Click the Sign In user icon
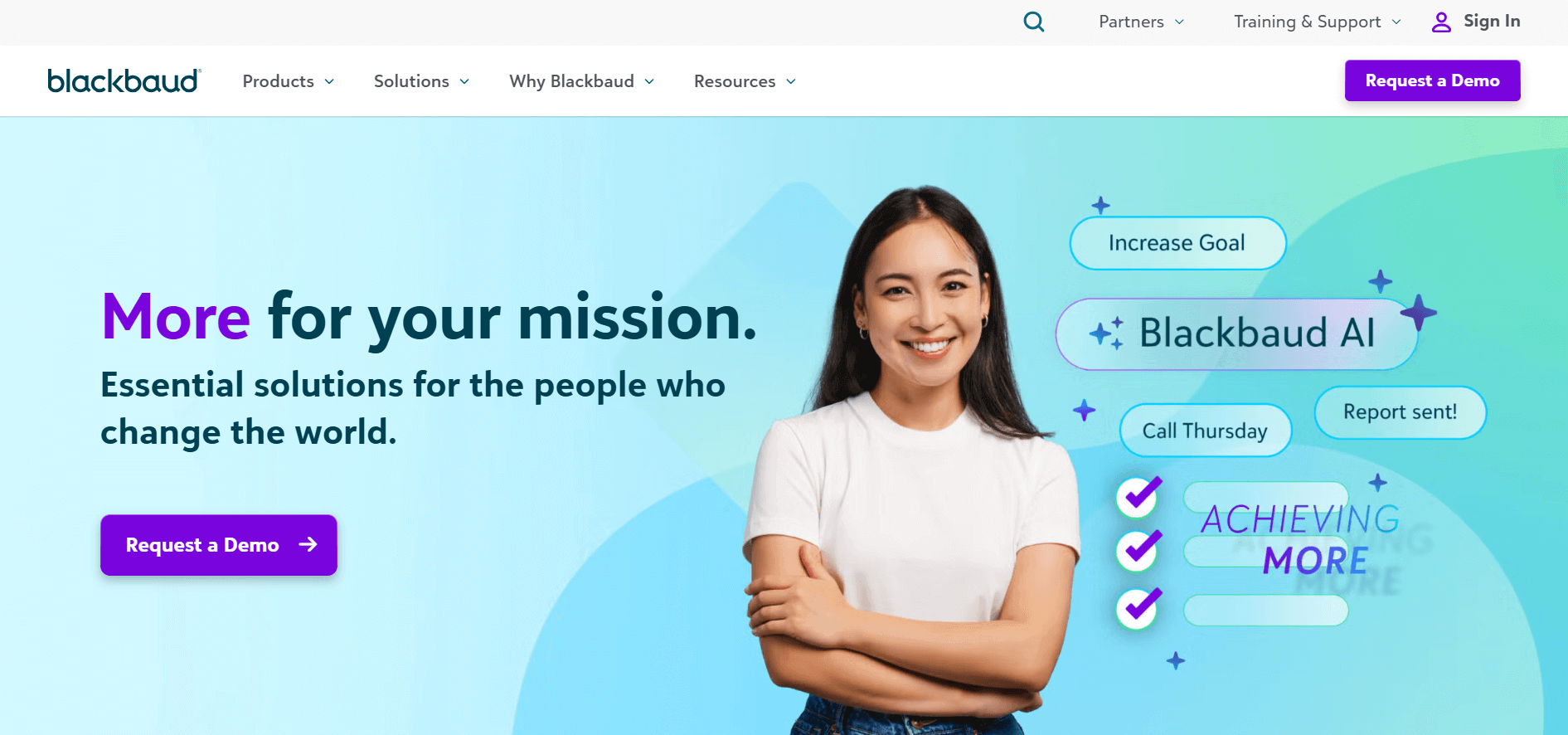Image resolution: width=1568 pixels, height=735 pixels. 1442,22
